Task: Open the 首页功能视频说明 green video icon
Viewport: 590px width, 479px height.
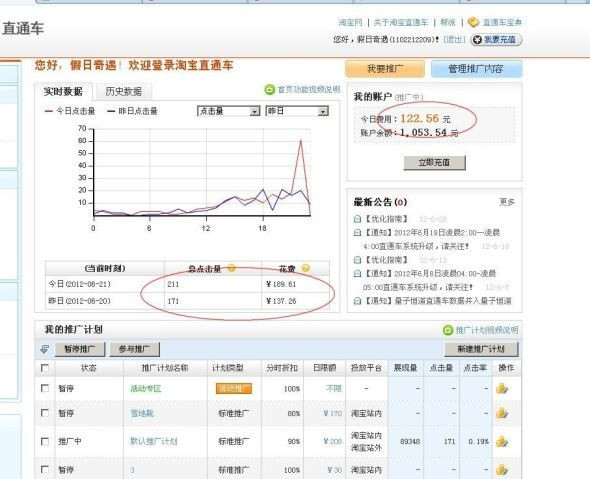Action: [270, 90]
